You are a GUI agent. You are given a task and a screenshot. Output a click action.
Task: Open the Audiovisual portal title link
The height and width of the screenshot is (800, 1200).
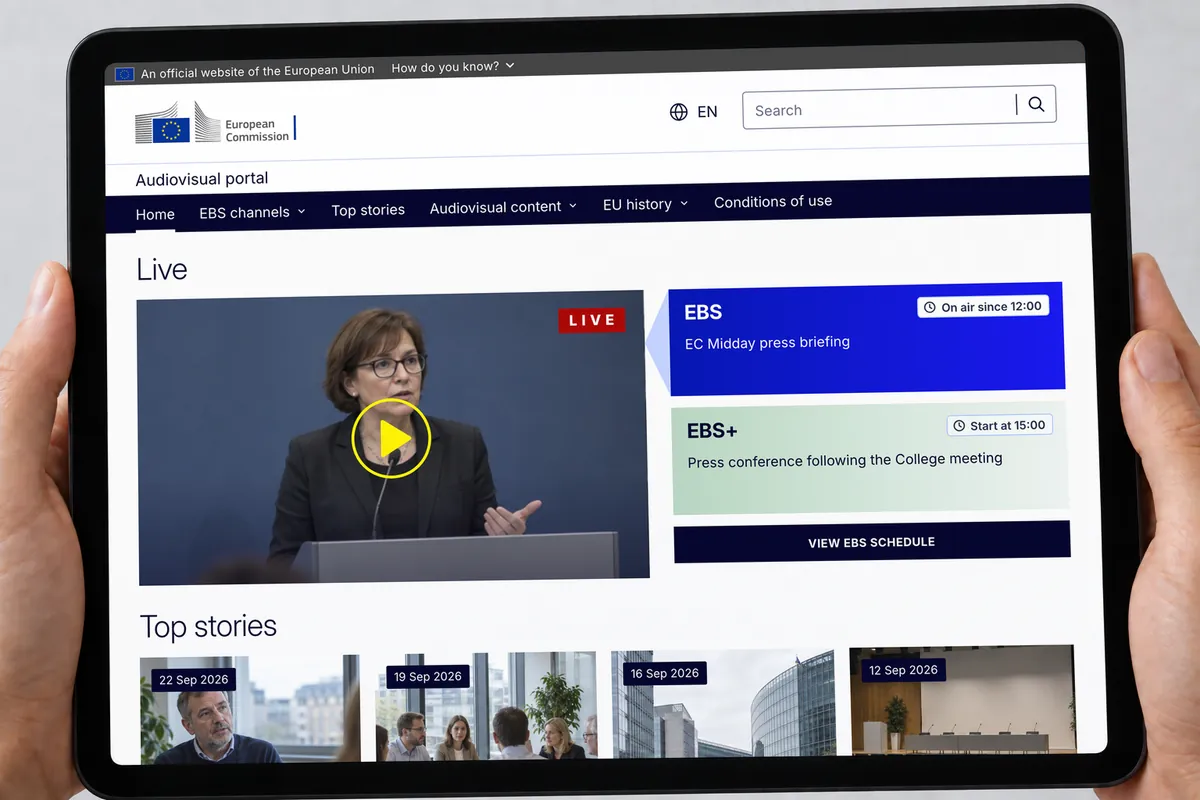202,179
